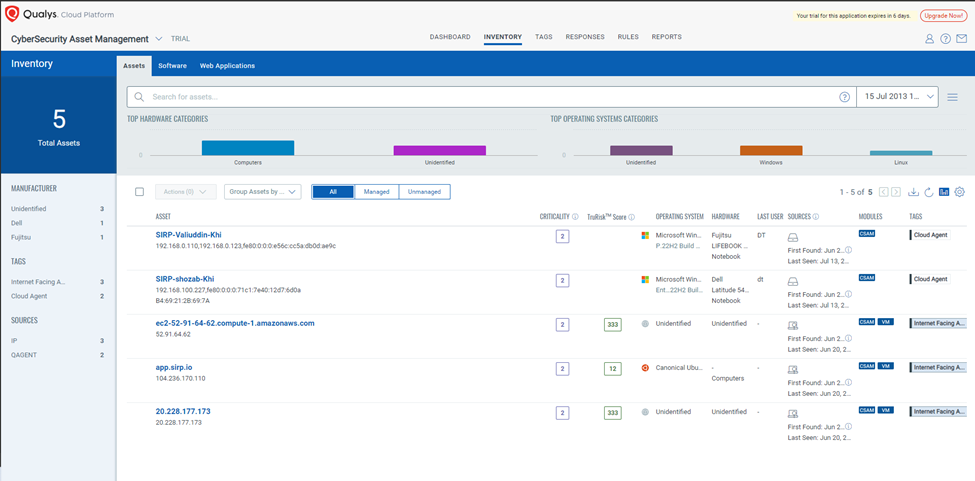The image size is (975, 481).
Task: Click the Search for assets field
Action: tap(491, 97)
